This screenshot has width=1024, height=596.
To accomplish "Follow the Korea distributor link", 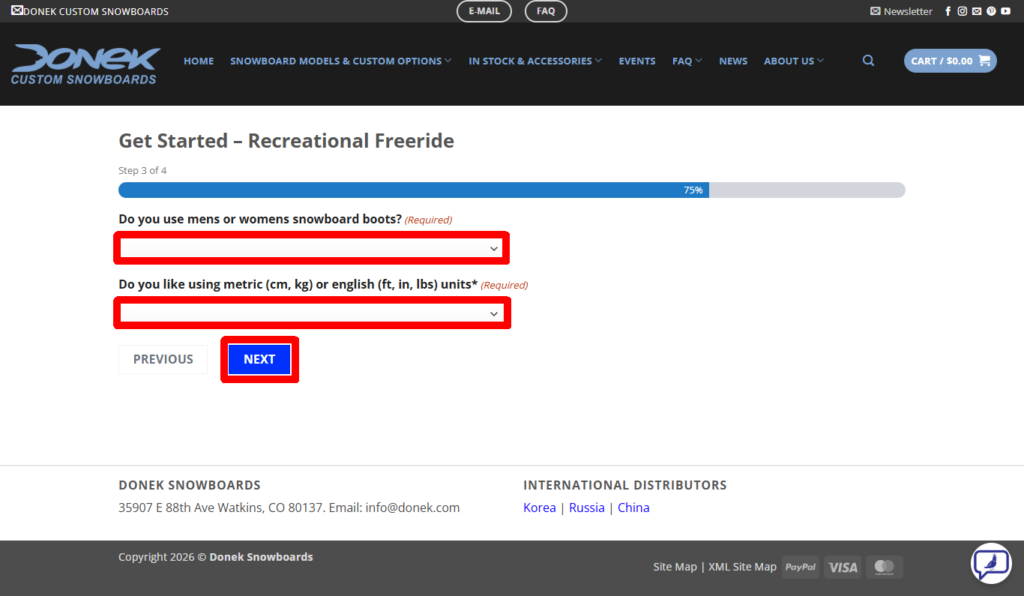I will pos(539,508).
